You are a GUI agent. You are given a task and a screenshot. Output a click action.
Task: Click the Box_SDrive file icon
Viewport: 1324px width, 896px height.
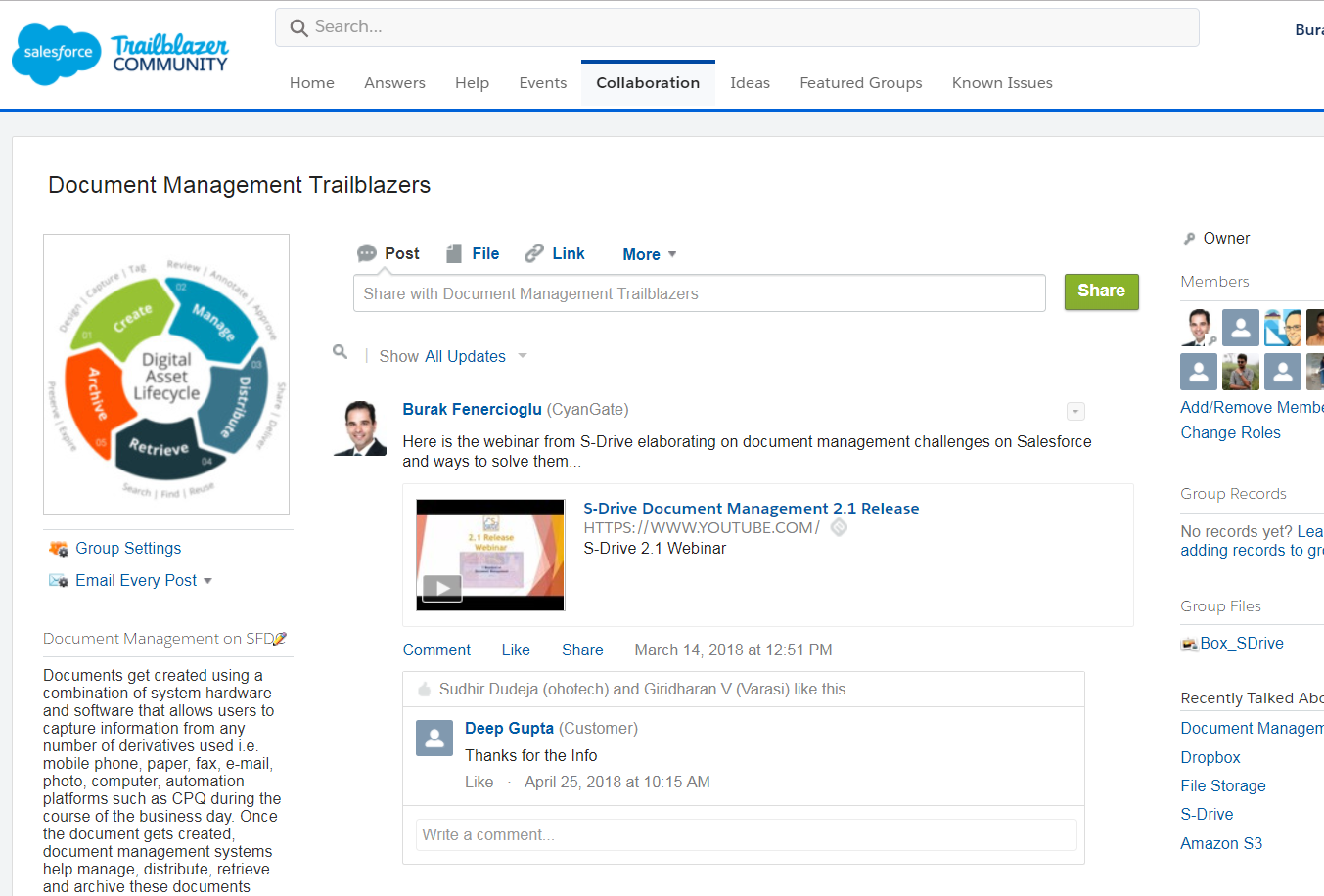coord(1189,644)
